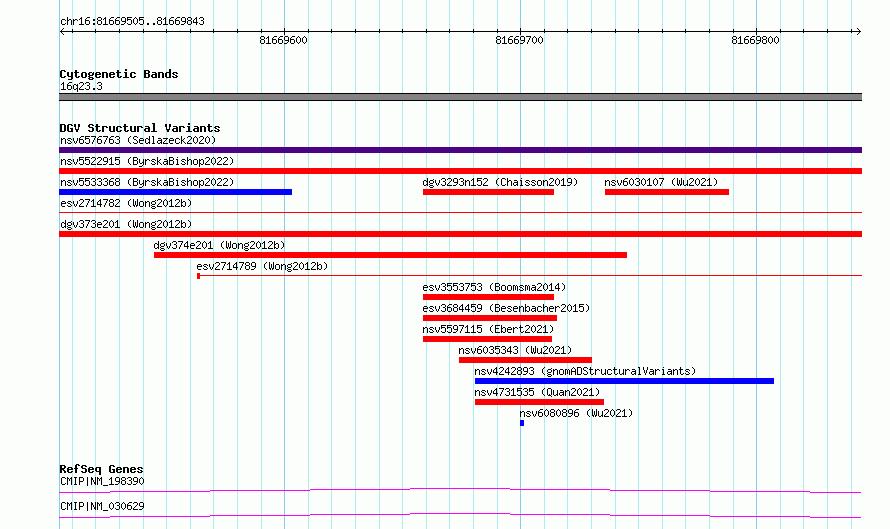Click the nsv5533368 (ByrskaBishop2022) label
Image resolution: width=890 pixels, height=529 pixels.
pyautogui.click(x=147, y=182)
